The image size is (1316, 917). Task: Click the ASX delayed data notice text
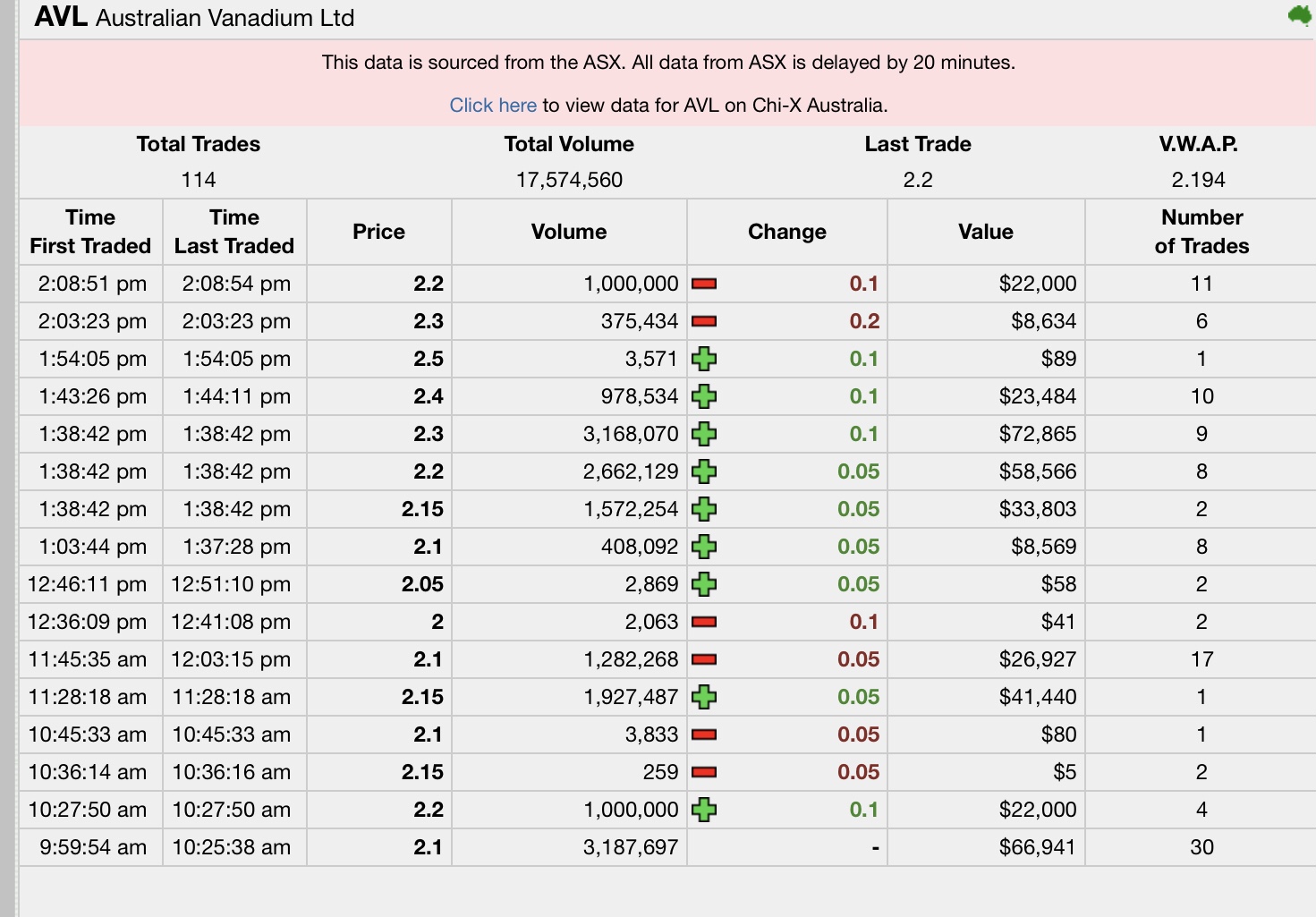pyautogui.click(x=668, y=63)
